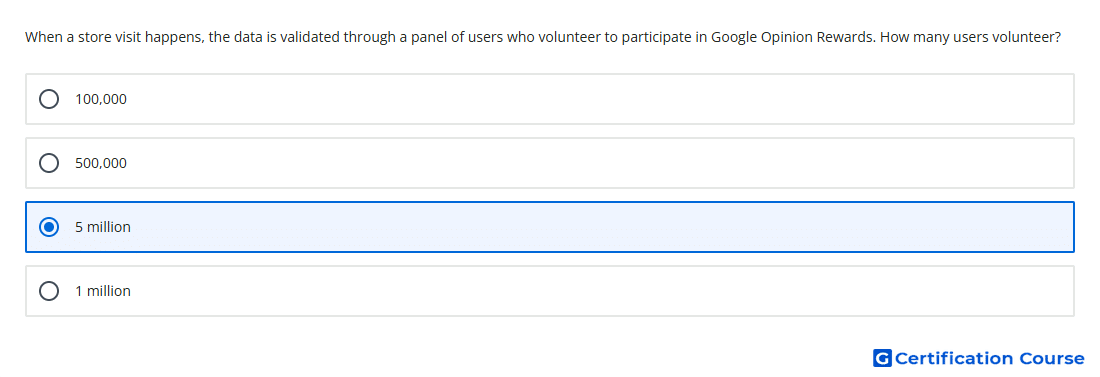Click the "5 million" answer label text
This screenshot has width=1100, height=377.
tap(103, 227)
